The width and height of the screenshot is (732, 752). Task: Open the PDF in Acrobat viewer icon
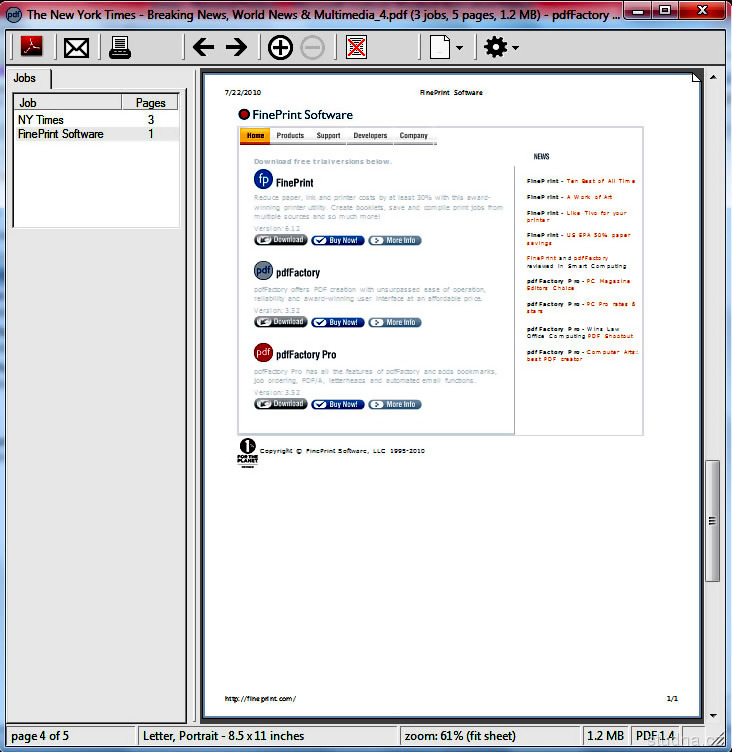click(32, 47)
